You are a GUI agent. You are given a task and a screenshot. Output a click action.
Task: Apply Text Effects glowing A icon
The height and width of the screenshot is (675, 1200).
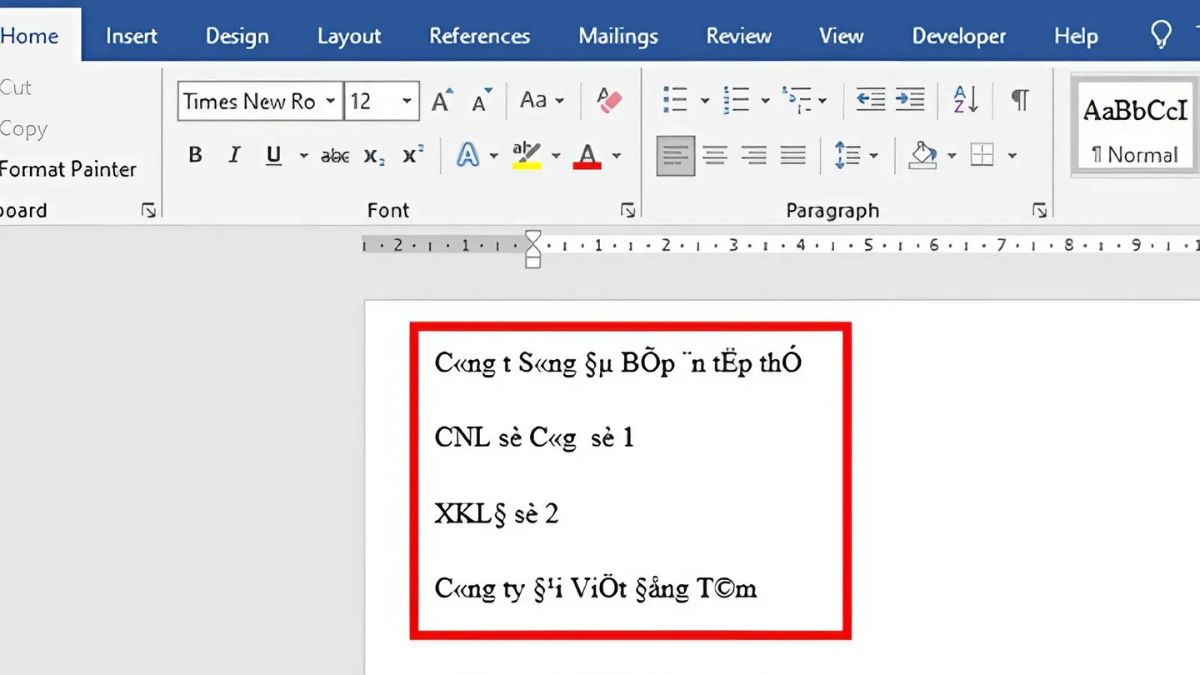[x=467, y=155]
